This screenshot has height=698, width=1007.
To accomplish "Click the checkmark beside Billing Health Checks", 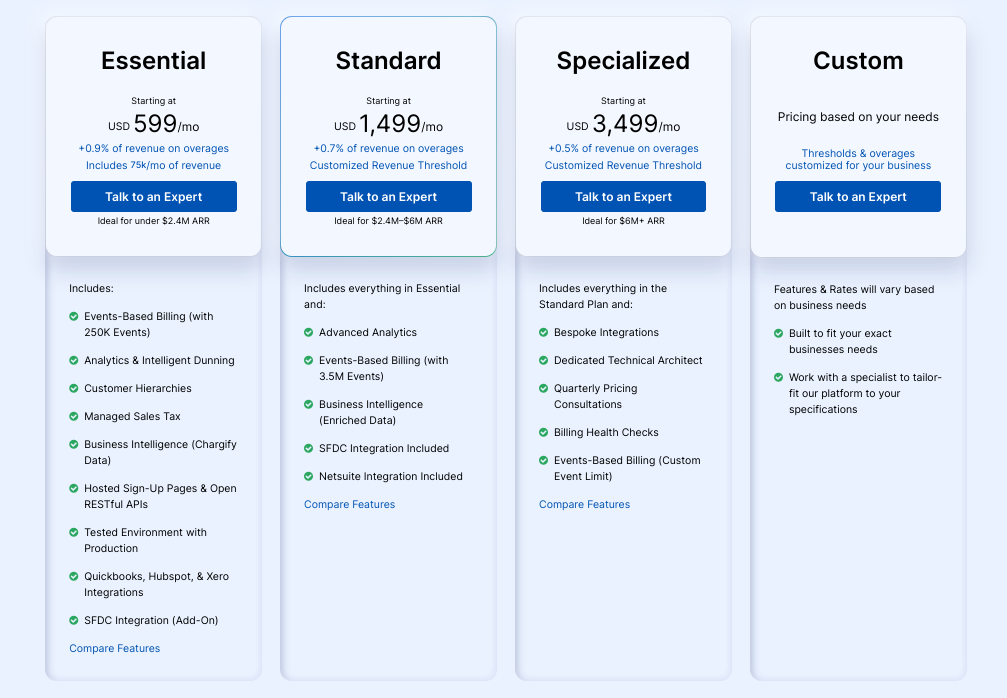I will coord(544,433).
